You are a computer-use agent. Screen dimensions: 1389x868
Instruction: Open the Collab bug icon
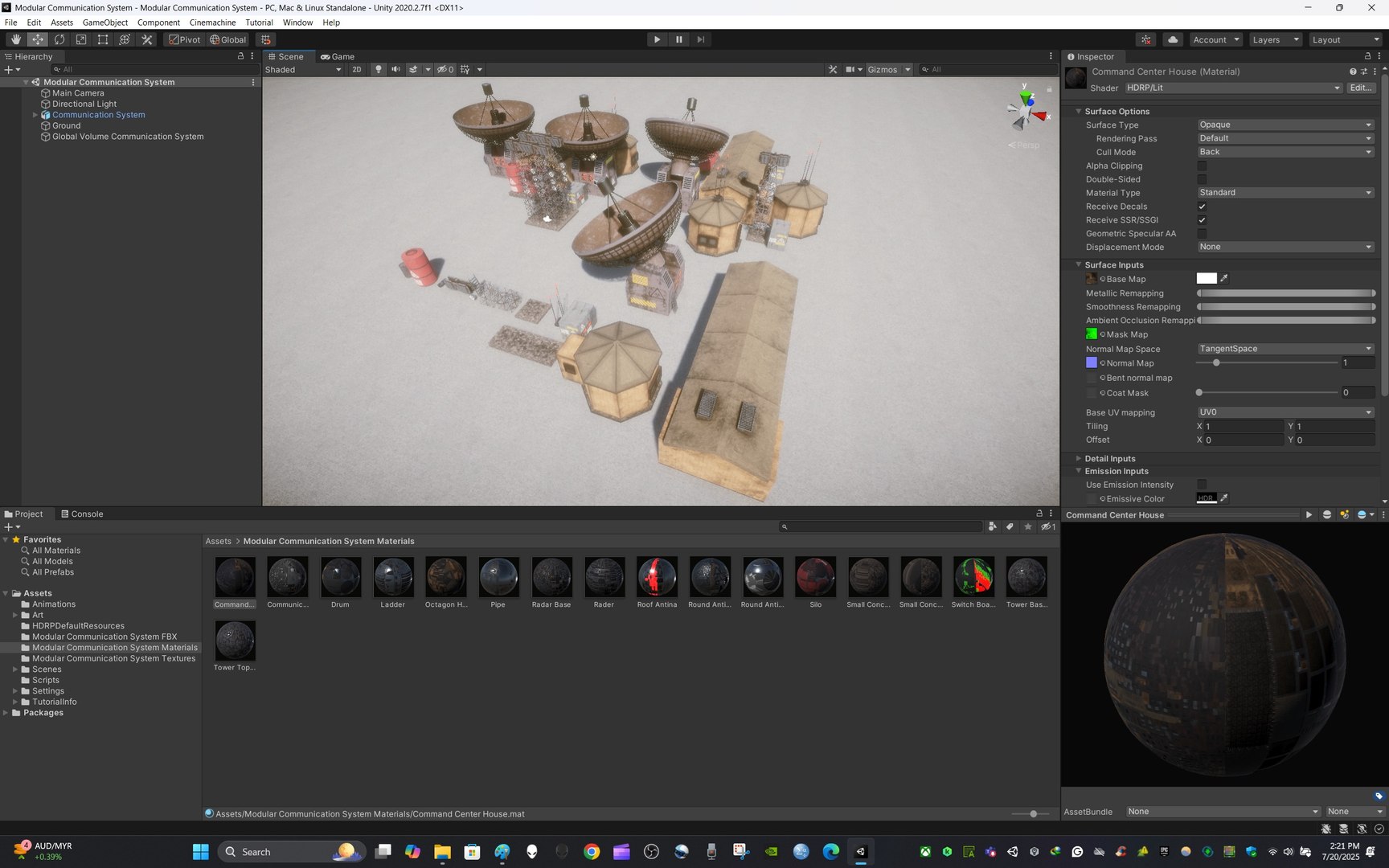pos(1146,39)
